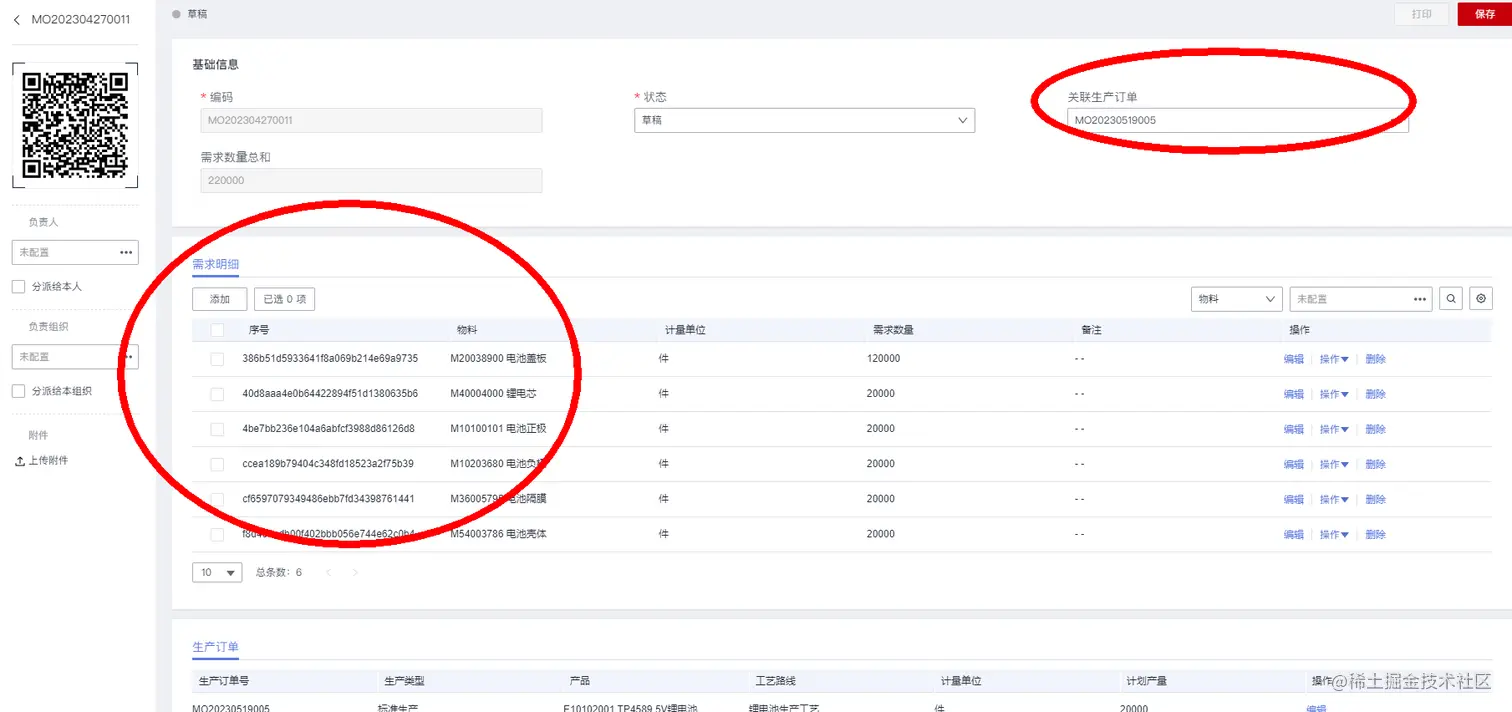The image size is (1512, 712).
Task: Click the QR code image
Action: [x=75, y=125]
